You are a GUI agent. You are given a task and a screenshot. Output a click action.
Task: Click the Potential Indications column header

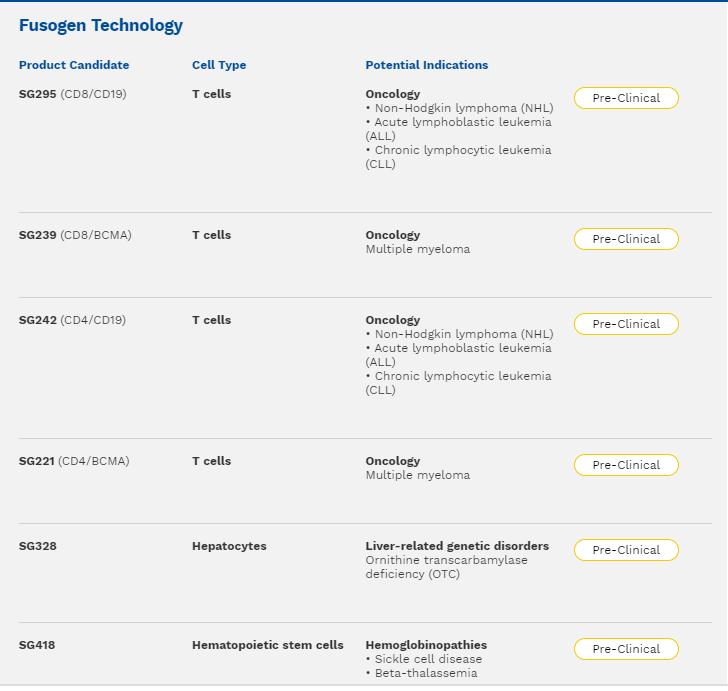pos(427,65)
